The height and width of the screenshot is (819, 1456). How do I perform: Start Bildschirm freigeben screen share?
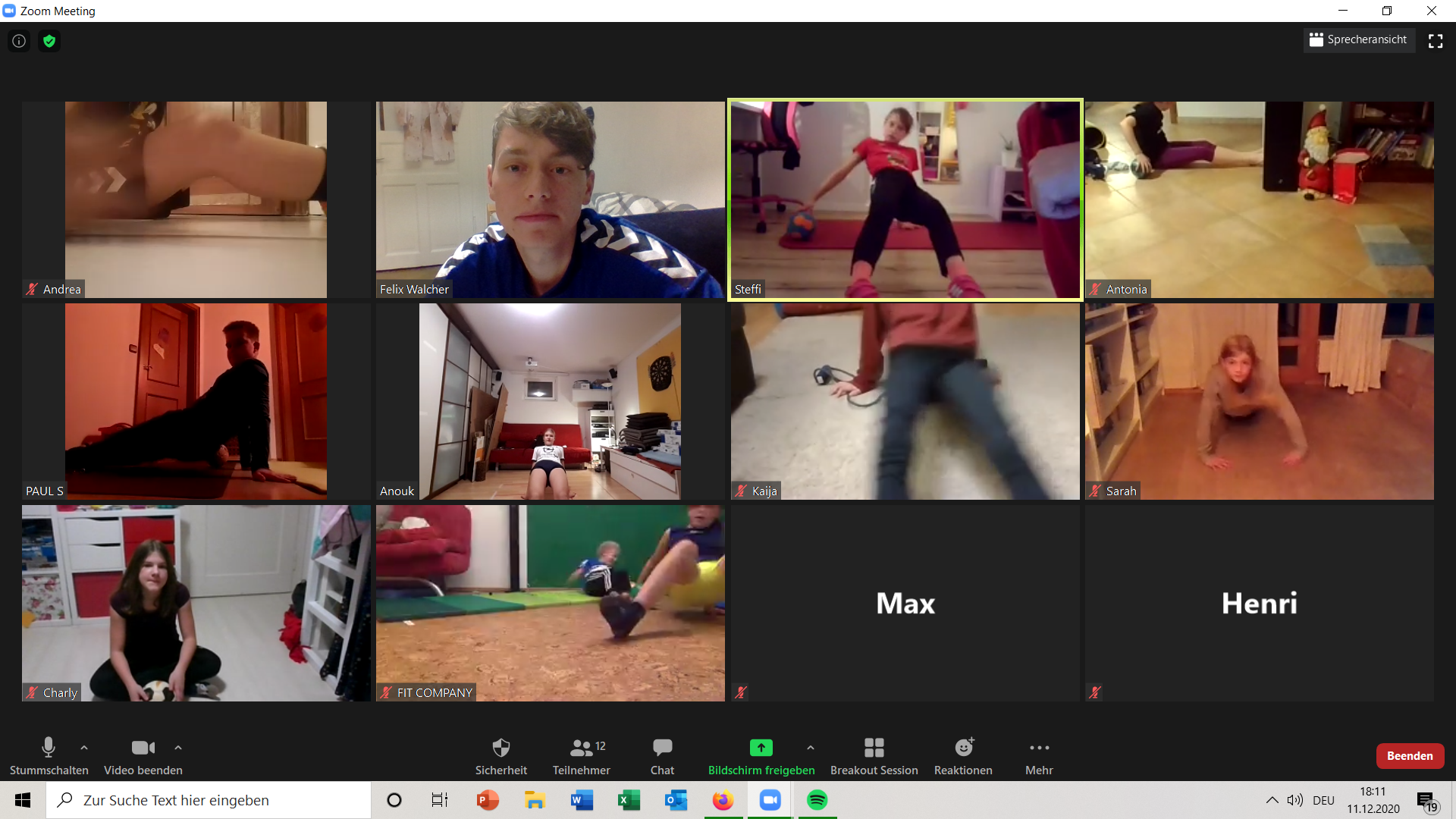761,756
